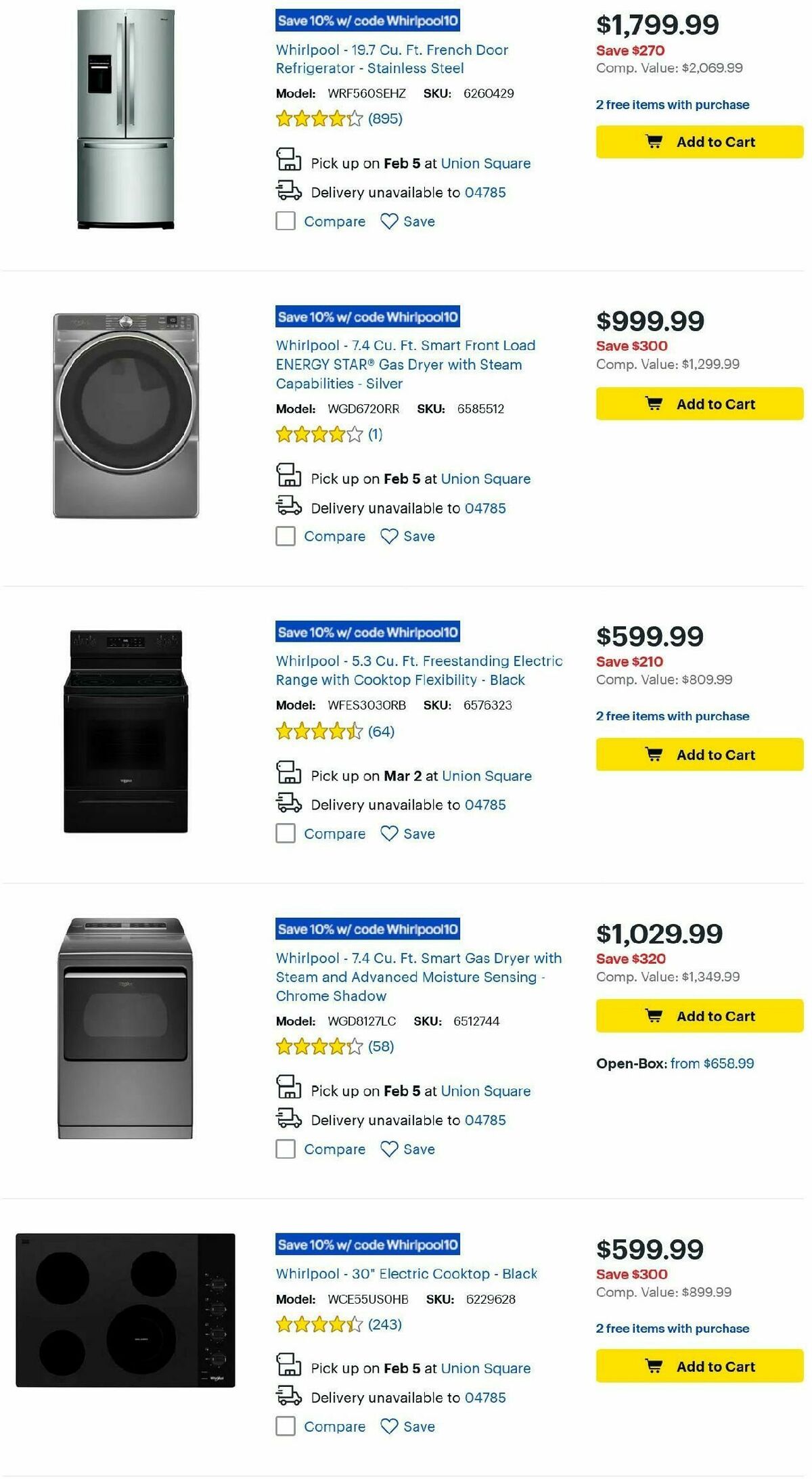Click the 2 free items with purchase offer

click(x=672, y=105)
